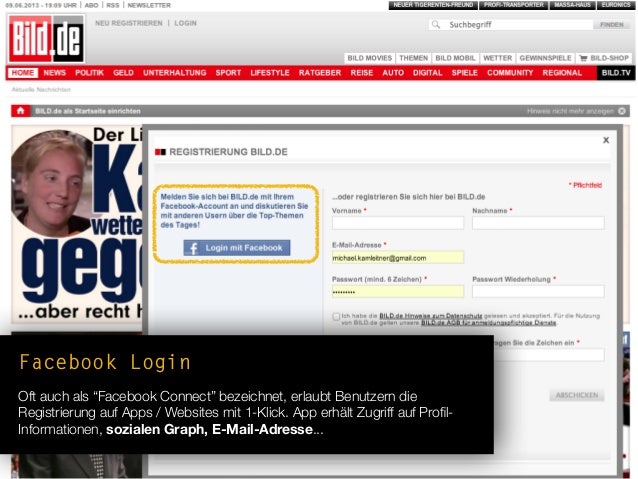Open the SPORT section

[228, 73]
